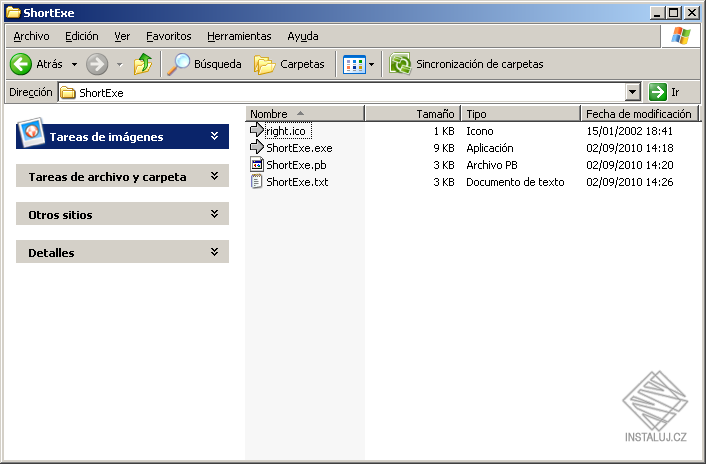Go up one folder level
Screen dimensions: 706x464
pyautogui.click(x=143, y=64)
